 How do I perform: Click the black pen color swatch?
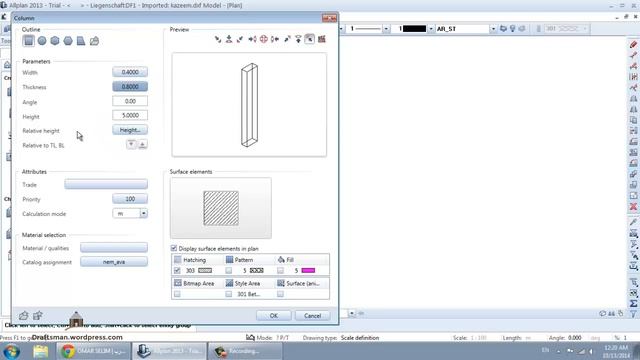414,29
